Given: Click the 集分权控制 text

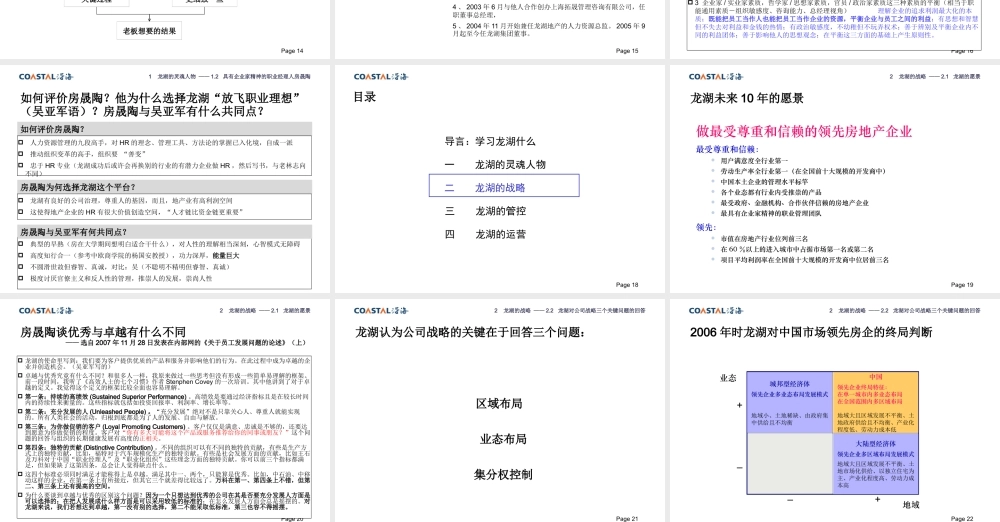Looking at the screenshot, I should pos(503,474).
